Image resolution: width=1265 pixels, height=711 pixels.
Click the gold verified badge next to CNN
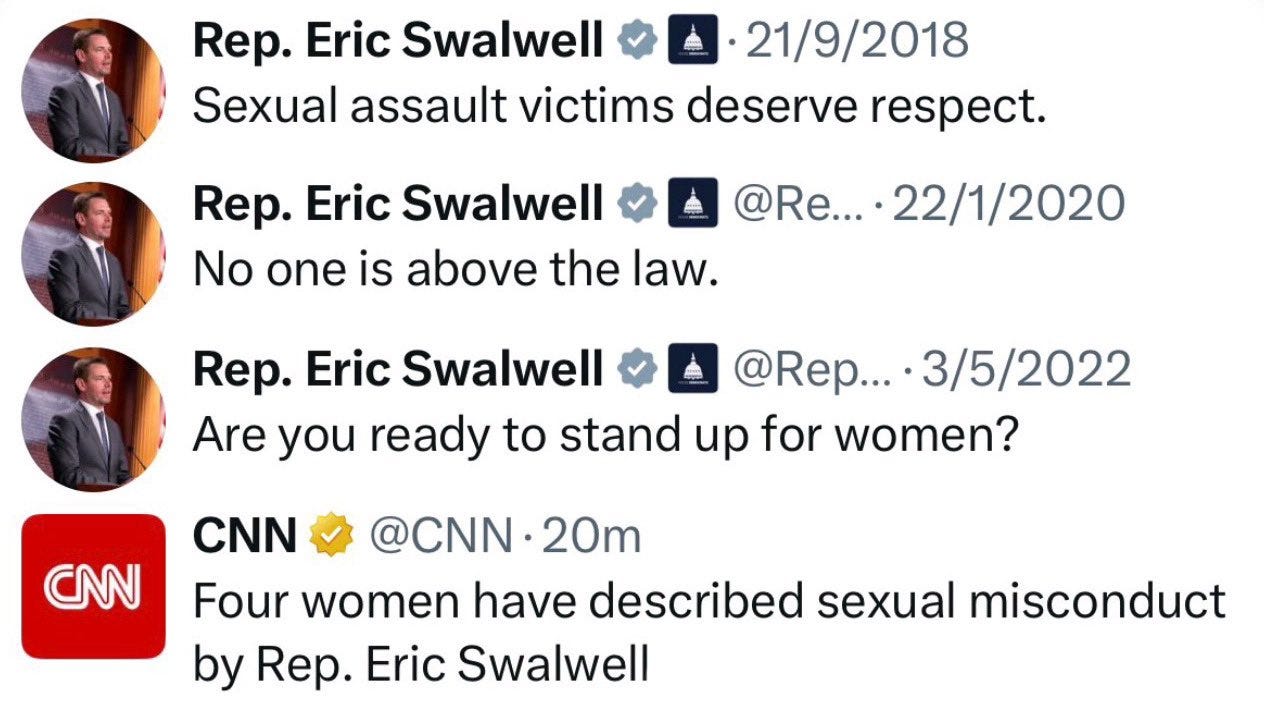point(334,538)
